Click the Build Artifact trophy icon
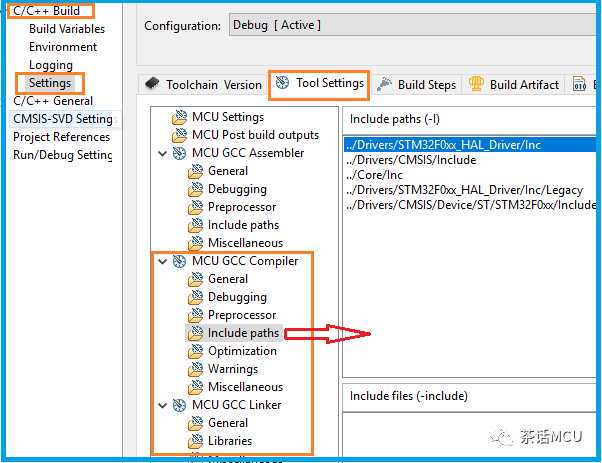602x463 pixels. (x=476, y=83)
